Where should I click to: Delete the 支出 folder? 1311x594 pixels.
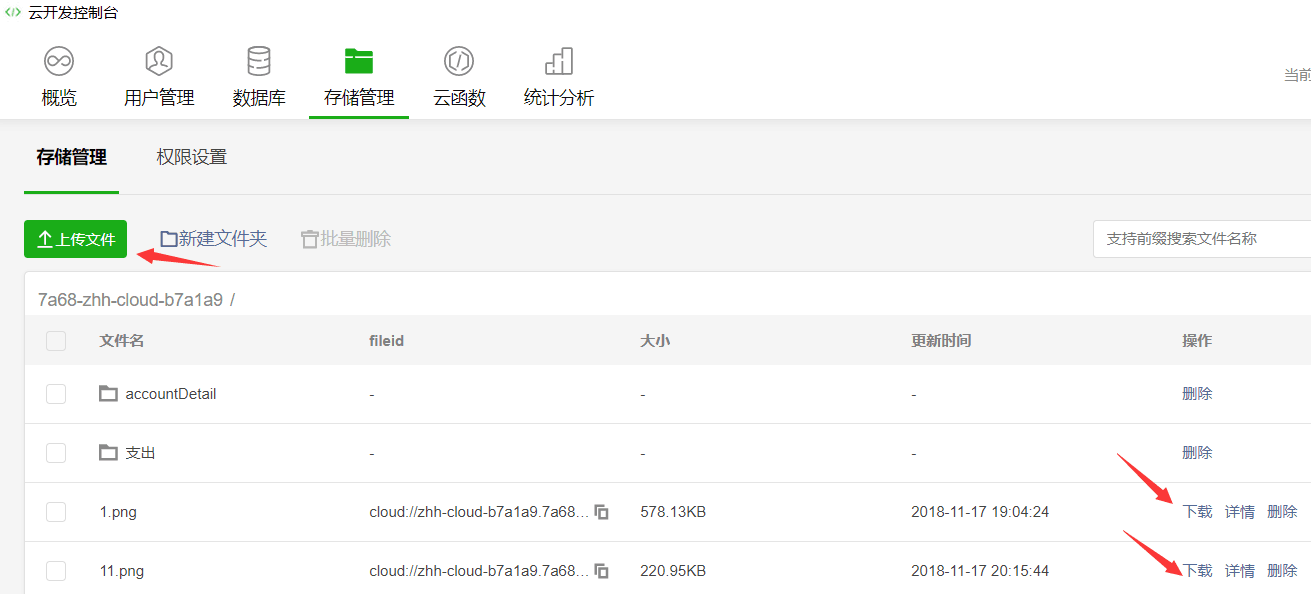(x=1197, y=453)
